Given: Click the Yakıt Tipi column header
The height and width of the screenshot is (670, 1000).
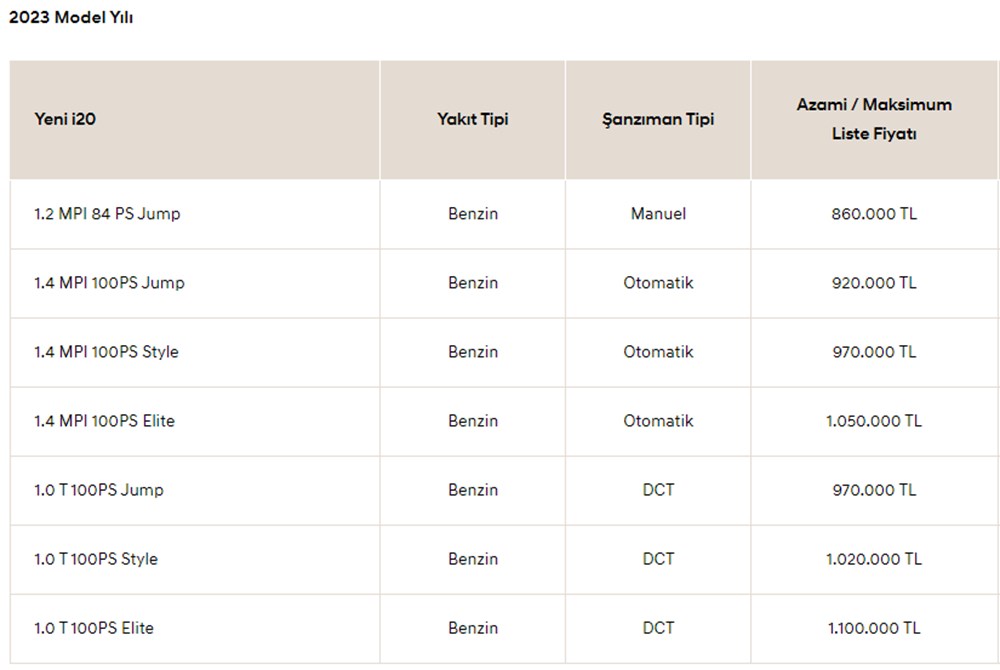Looking at the screenshot, I should point(472,119).
